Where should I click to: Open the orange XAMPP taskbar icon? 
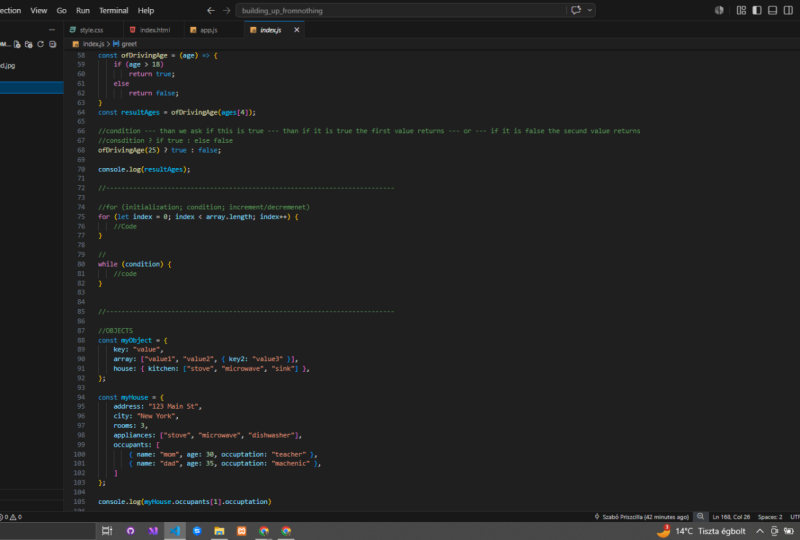coord(242,531)
